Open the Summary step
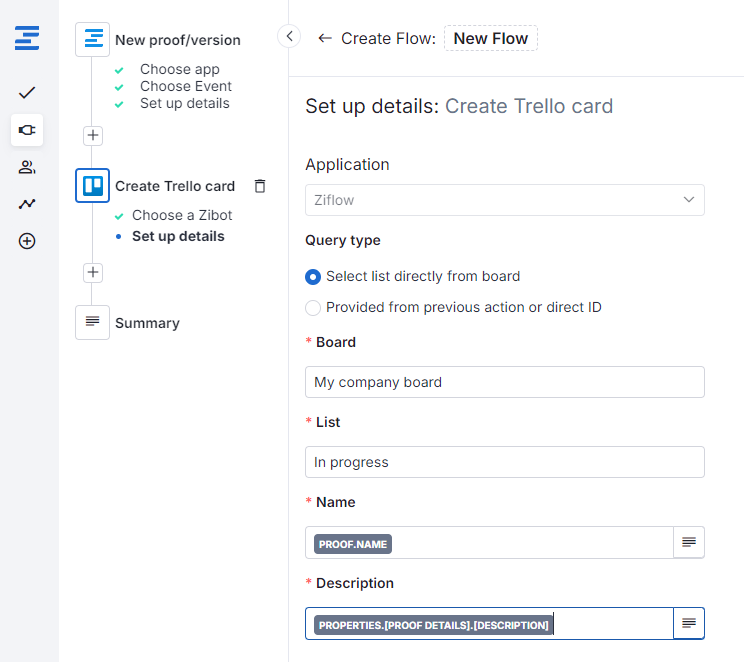 tap(146, 323)
